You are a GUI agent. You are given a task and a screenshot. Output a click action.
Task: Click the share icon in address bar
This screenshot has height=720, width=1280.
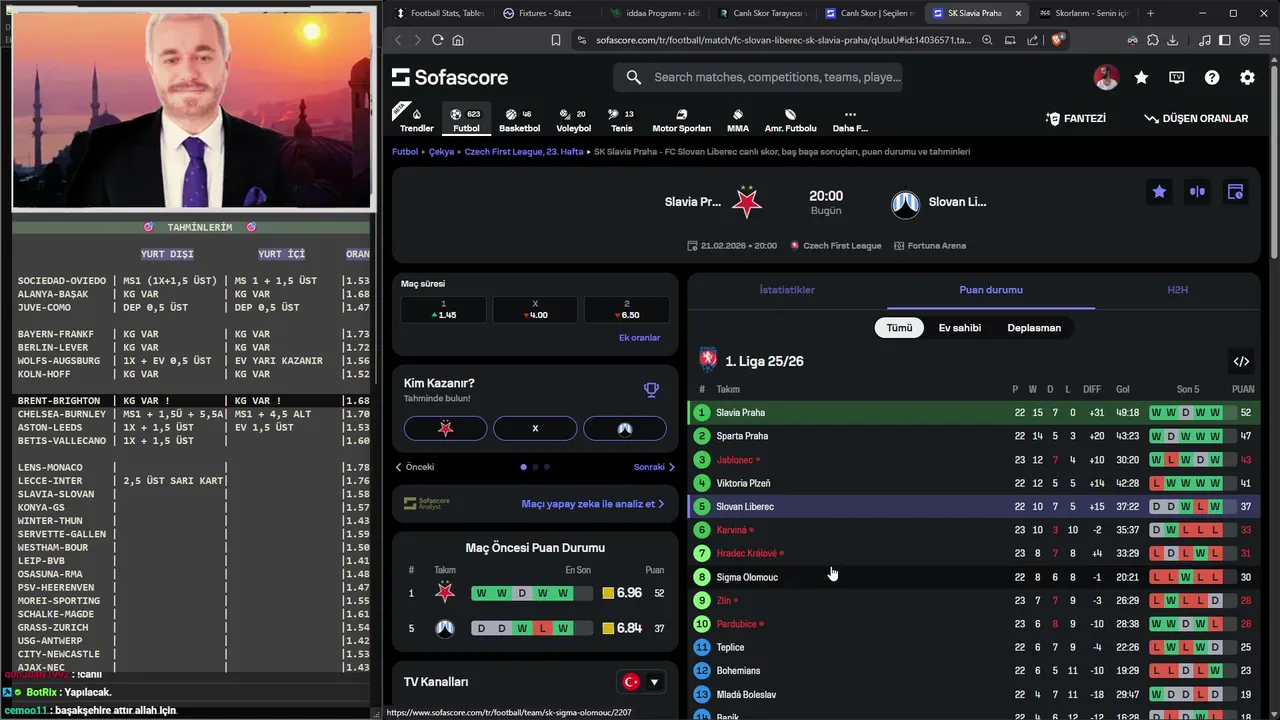pos(1033,40)
